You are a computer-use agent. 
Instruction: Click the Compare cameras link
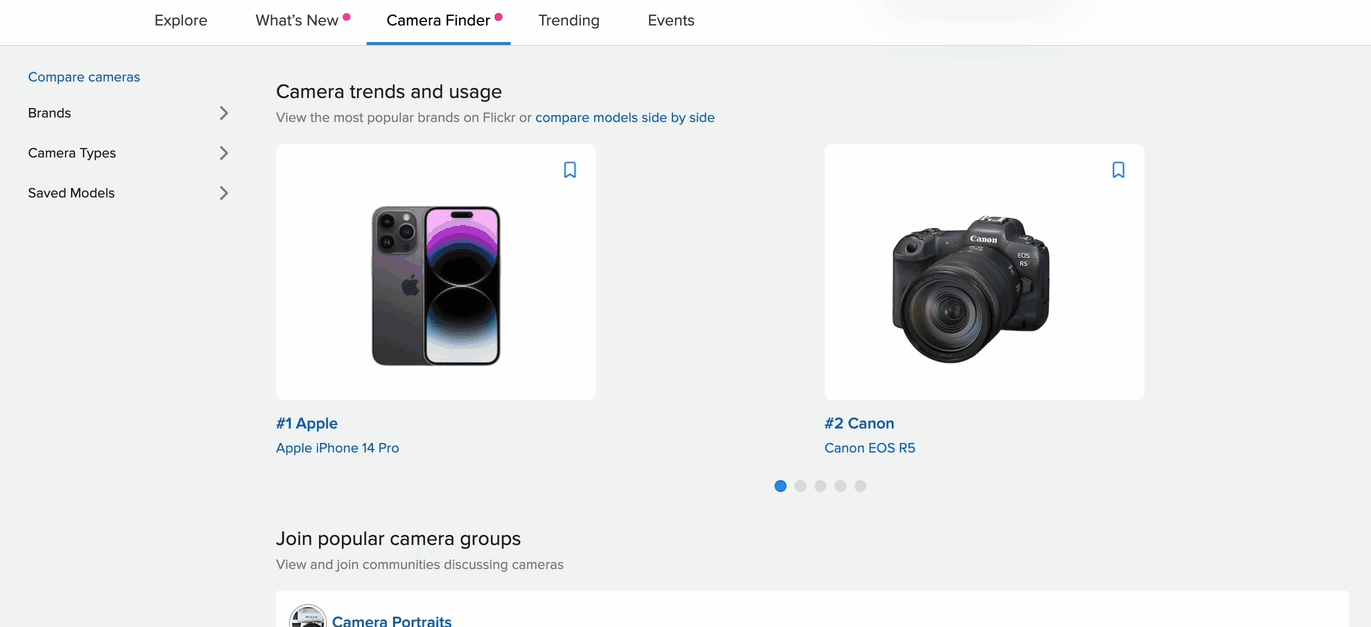click(x=84, y=77)
